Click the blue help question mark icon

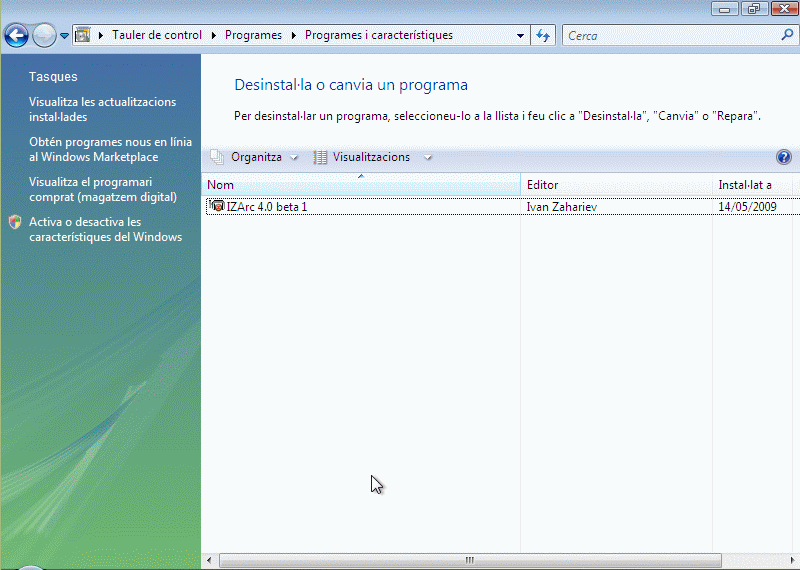click(783, 157)
